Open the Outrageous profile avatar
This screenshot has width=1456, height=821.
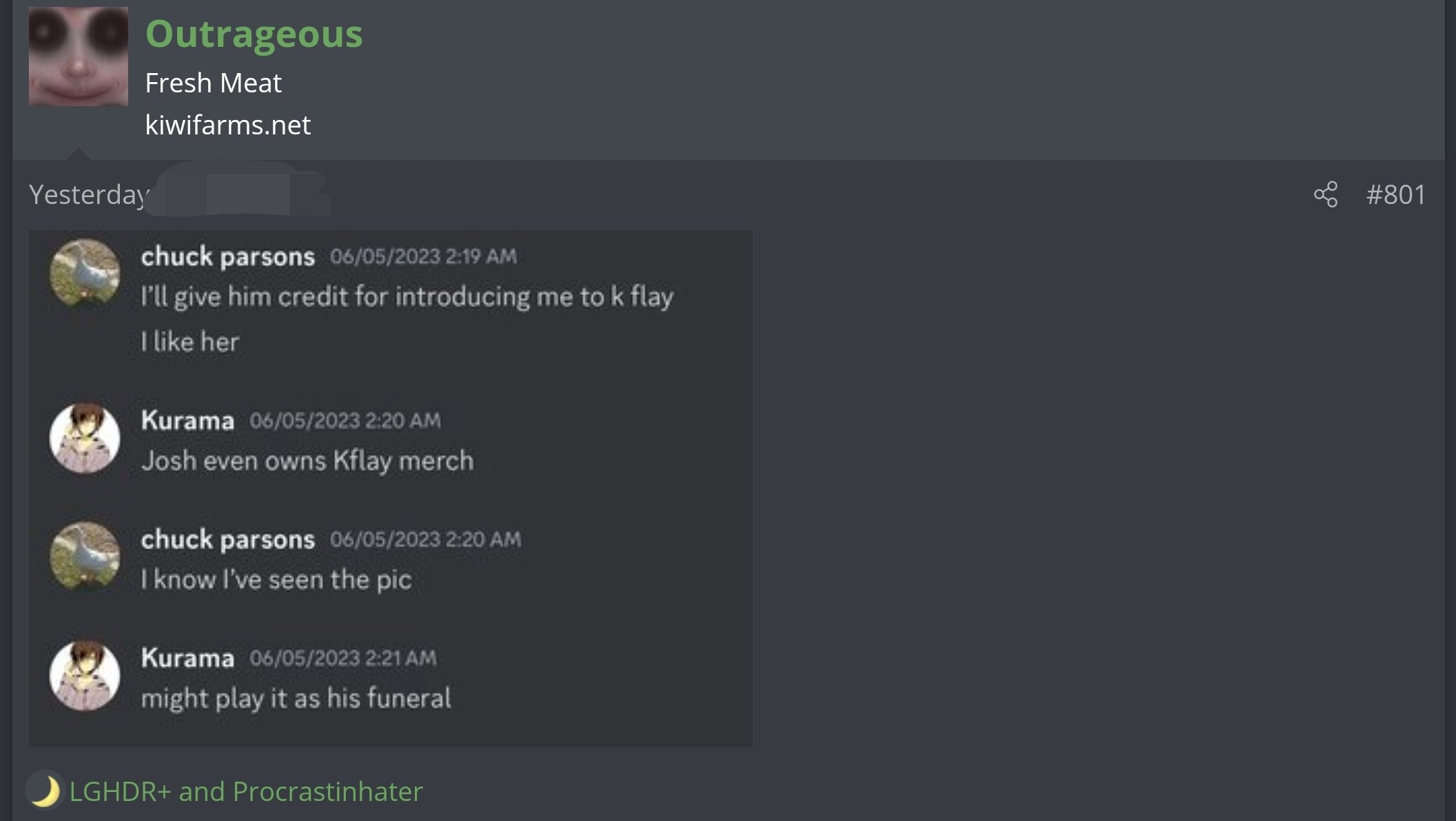click(79, 57)
